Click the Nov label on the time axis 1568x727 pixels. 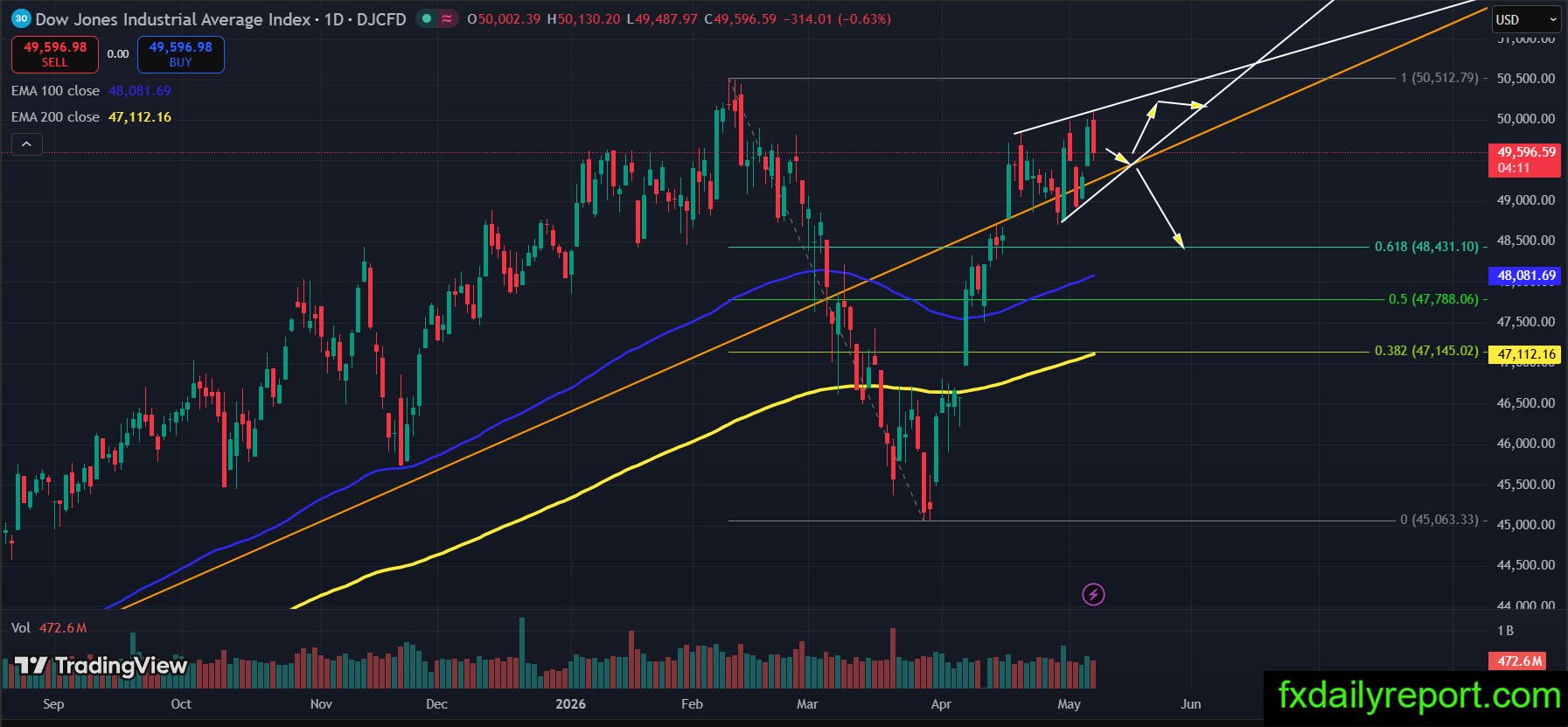(321, 704)
